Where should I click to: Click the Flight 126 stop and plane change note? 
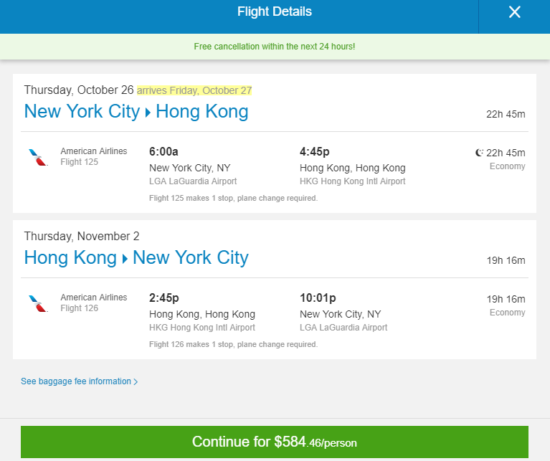pos(233,345)
